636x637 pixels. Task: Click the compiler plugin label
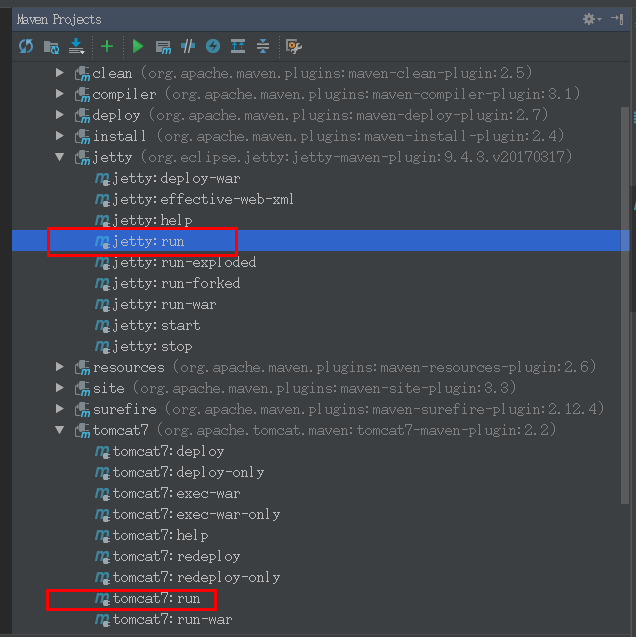click(124, 94)
